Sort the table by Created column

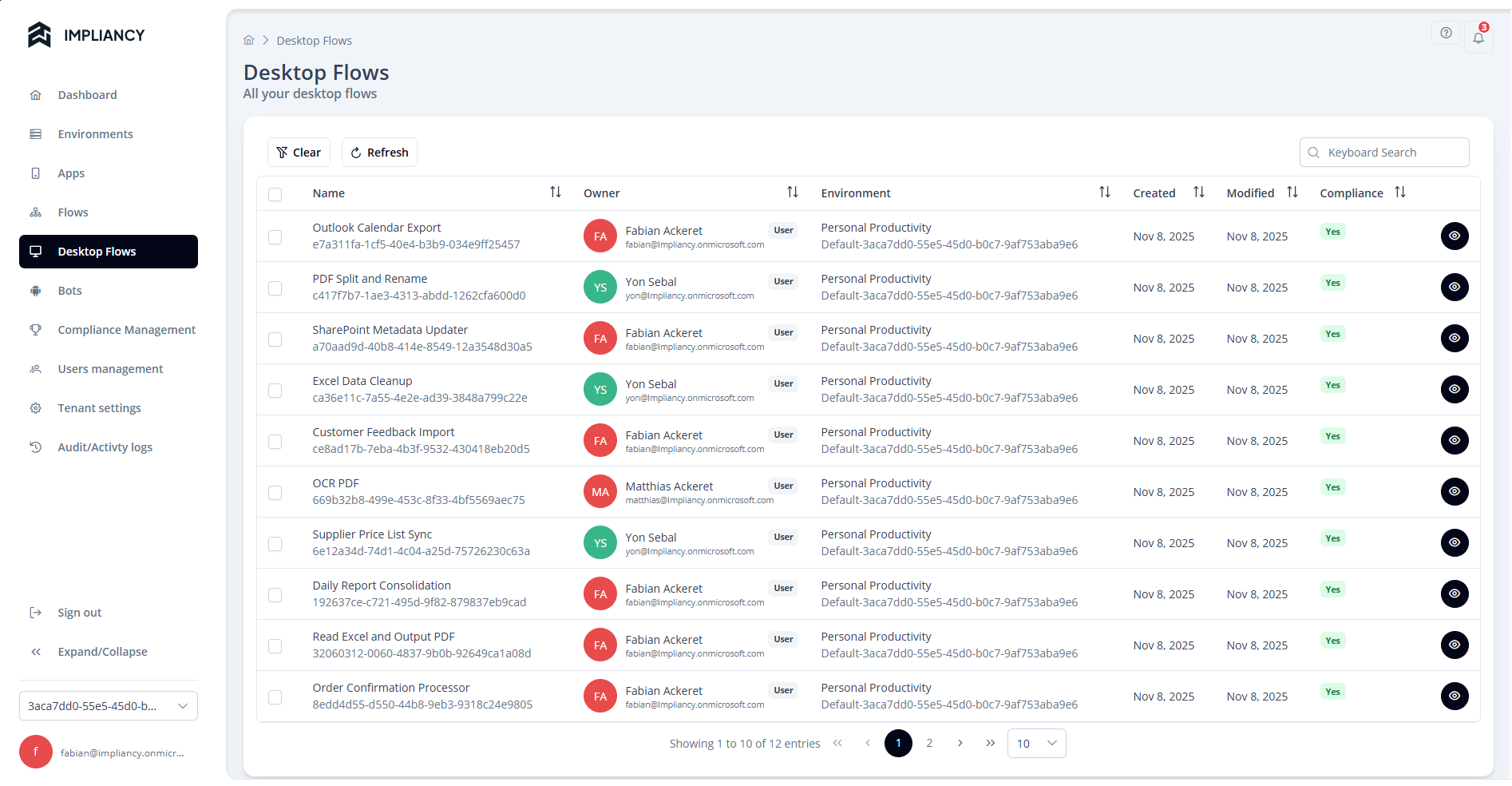1198,192
